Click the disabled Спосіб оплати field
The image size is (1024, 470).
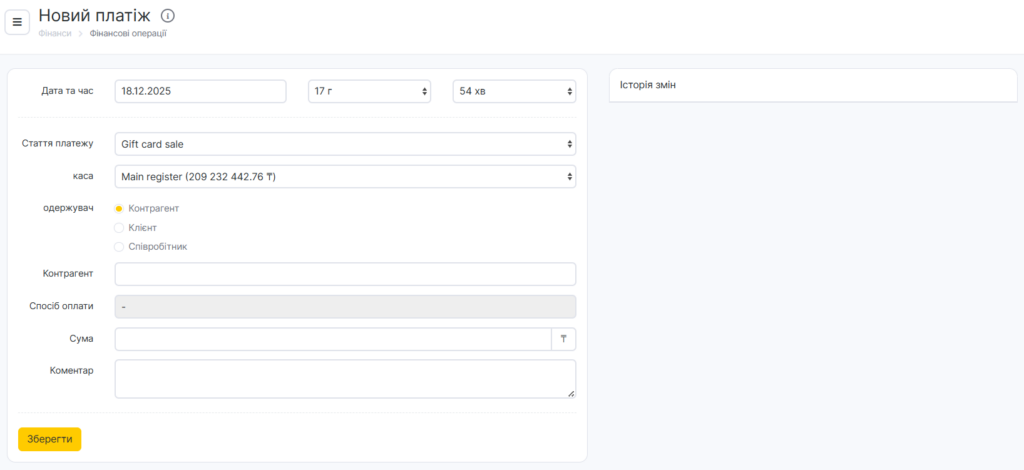click(x=345, y=306)
